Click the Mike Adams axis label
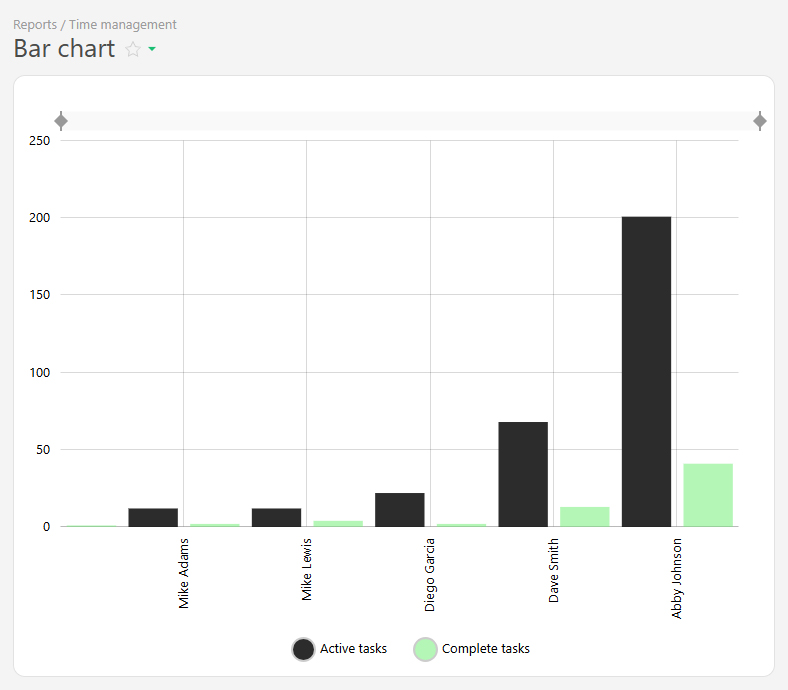Image resolution: width=788 pixels, height=690 pixels. click(183, 573)
